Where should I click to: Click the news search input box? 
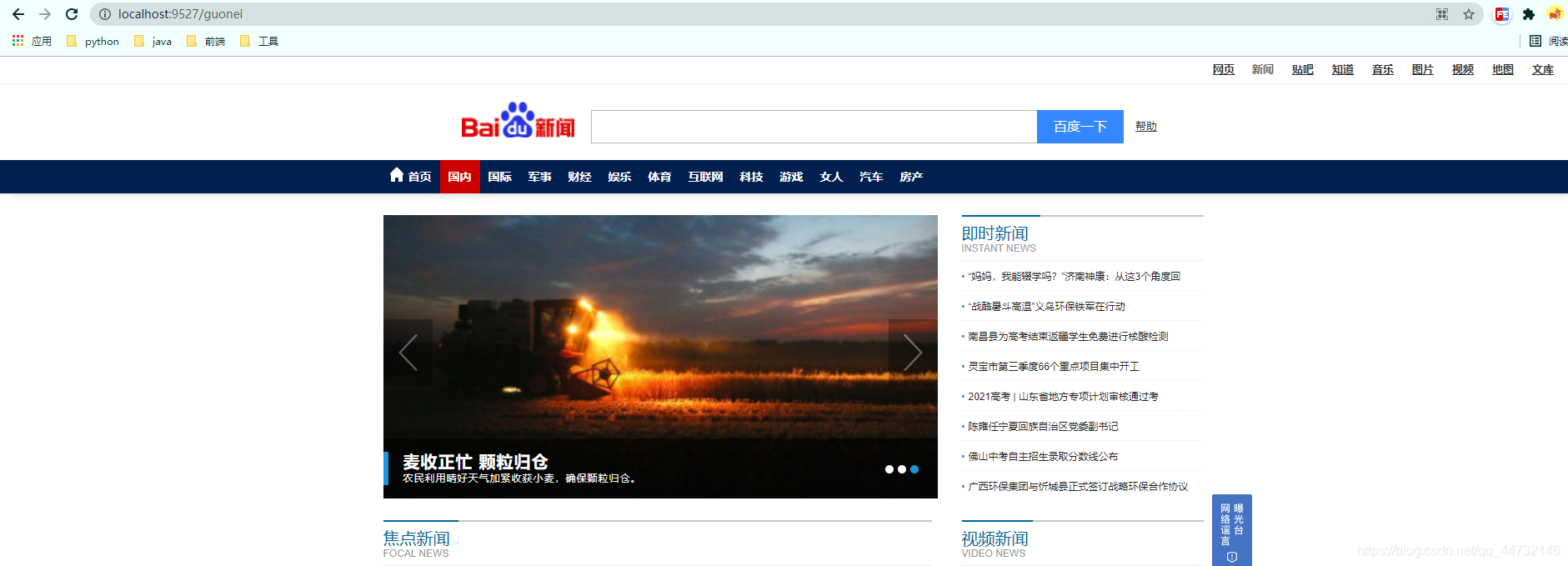(x=814, y=127)
